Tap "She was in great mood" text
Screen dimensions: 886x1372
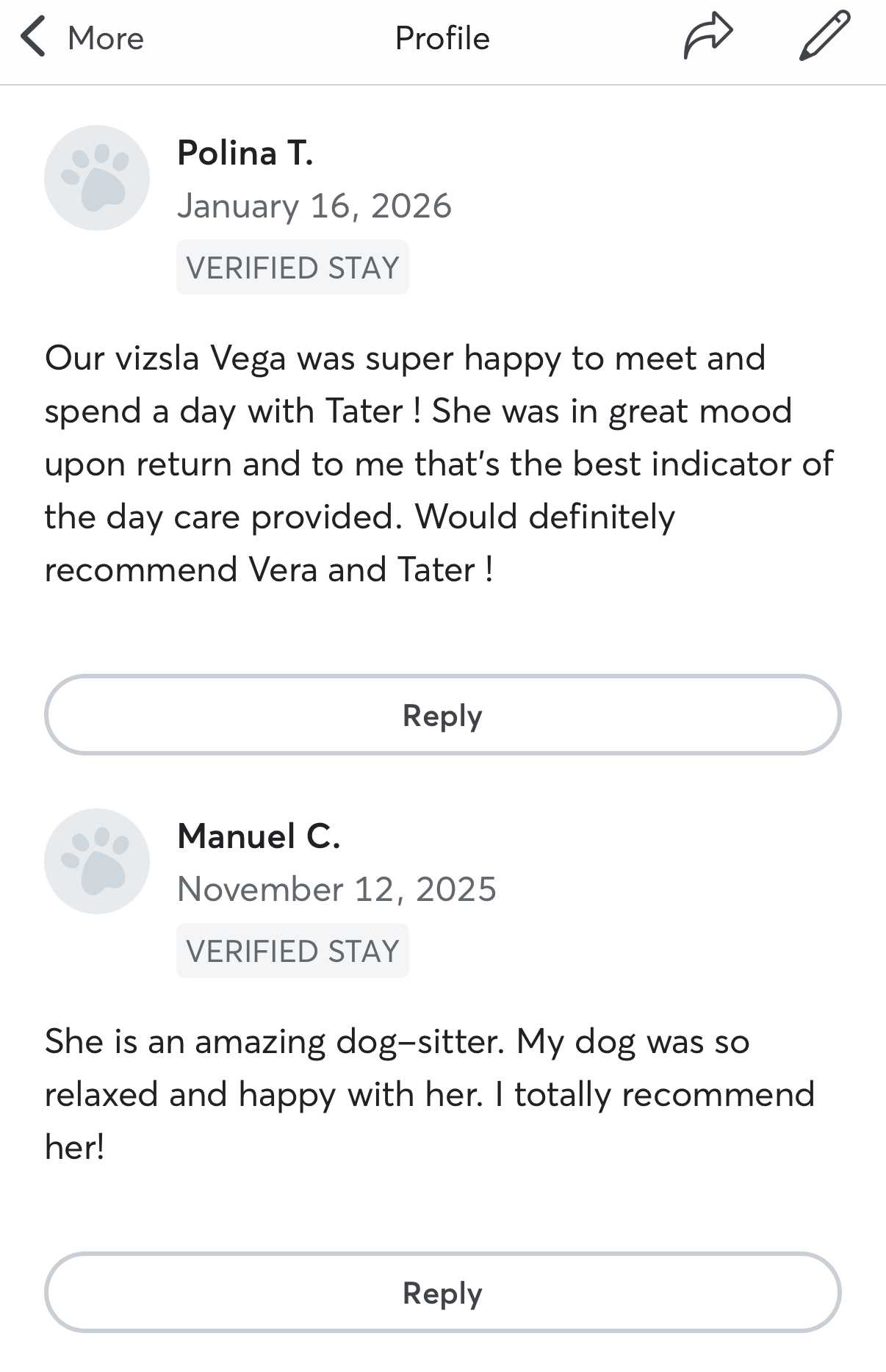click(x=611, y=411)
